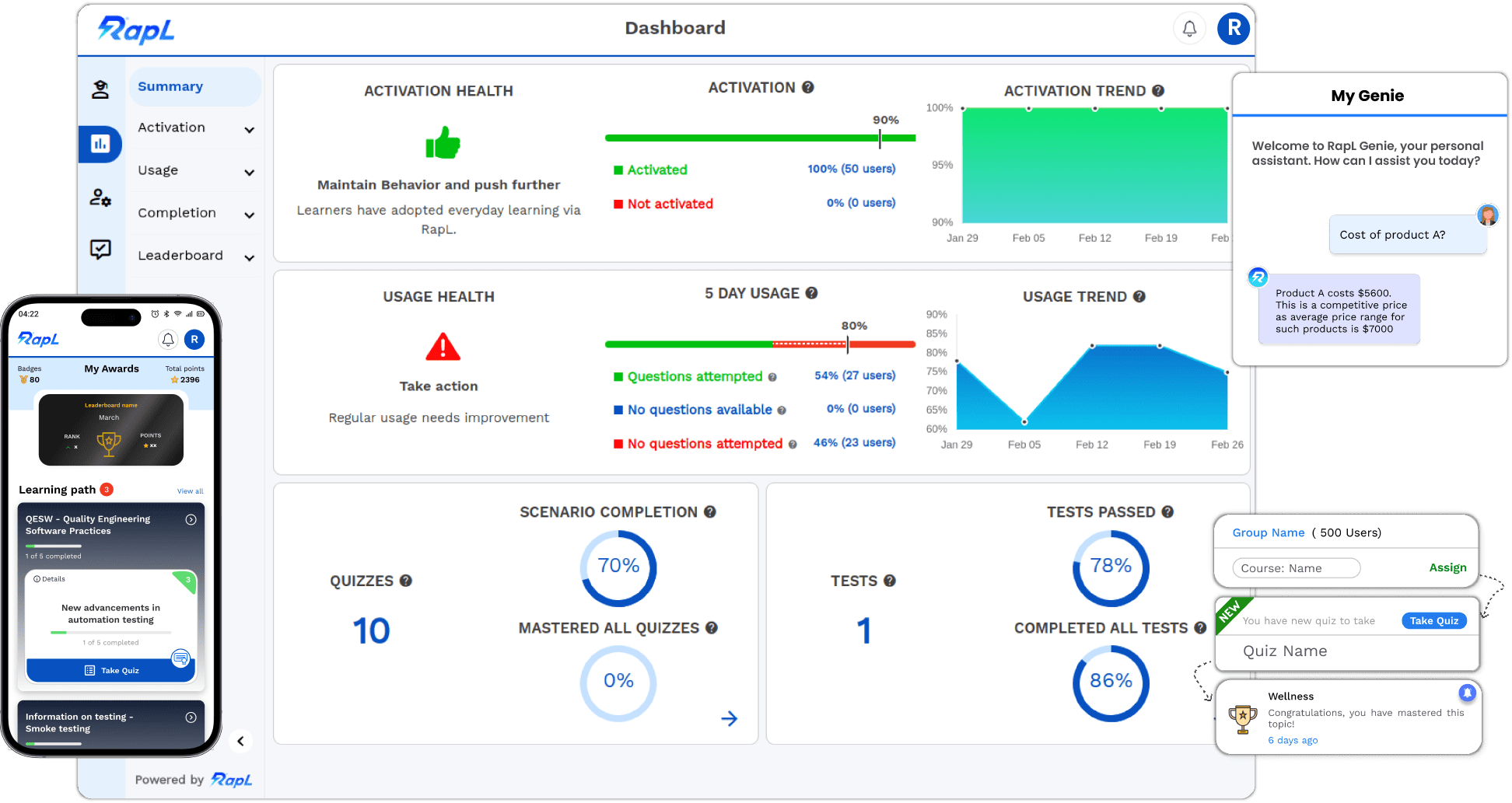Expand the Leaderboard menu chevron
The height and width of the screenshot is (803, 1512).
(249, 258)
